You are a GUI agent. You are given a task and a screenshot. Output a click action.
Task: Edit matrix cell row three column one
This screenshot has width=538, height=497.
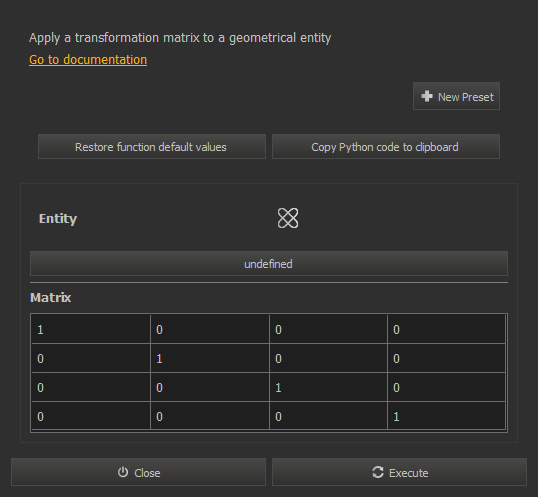(x=91, y=387)
